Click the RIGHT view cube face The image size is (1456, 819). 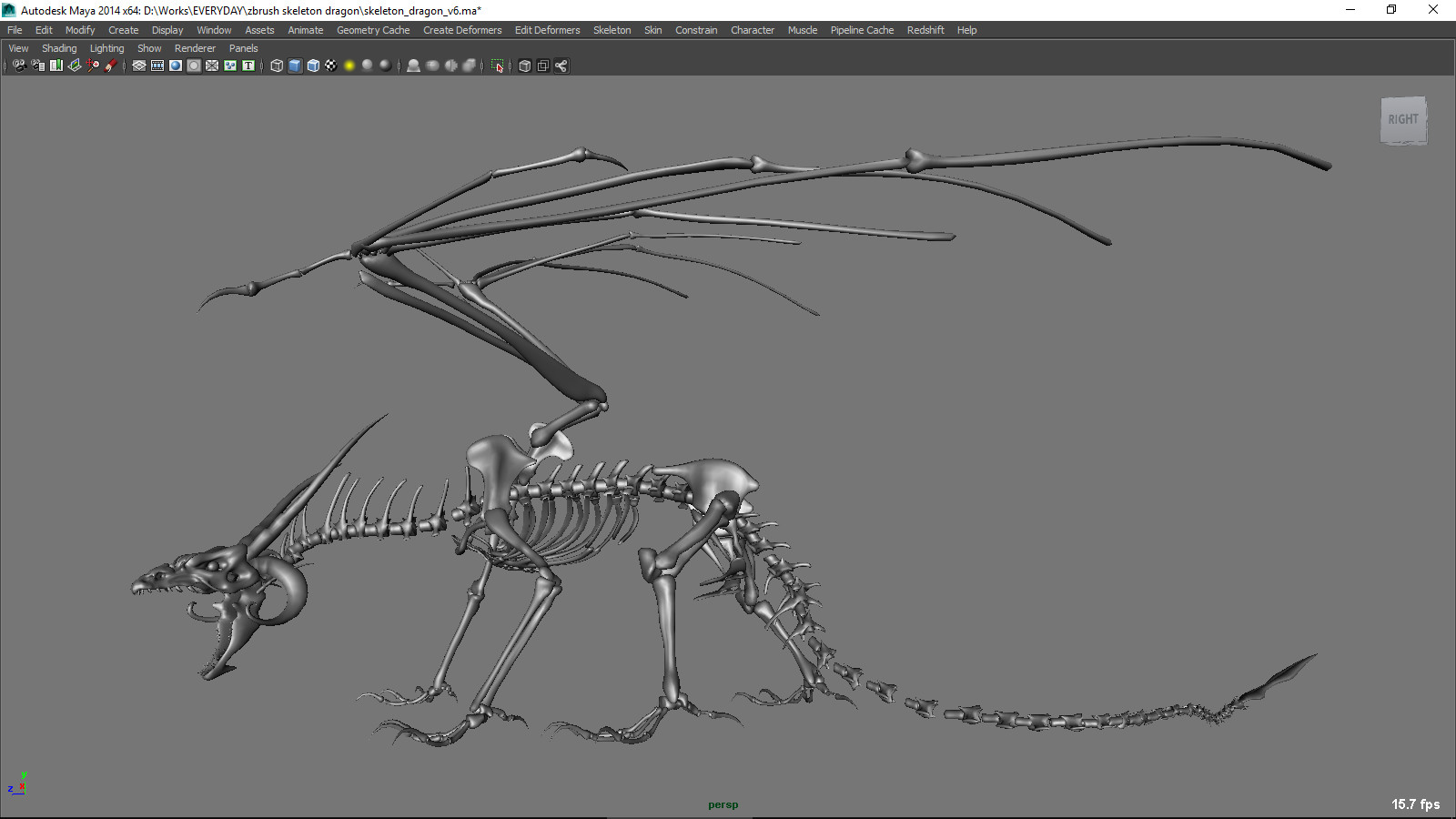pyautogui.click(x=1402, y=119)
